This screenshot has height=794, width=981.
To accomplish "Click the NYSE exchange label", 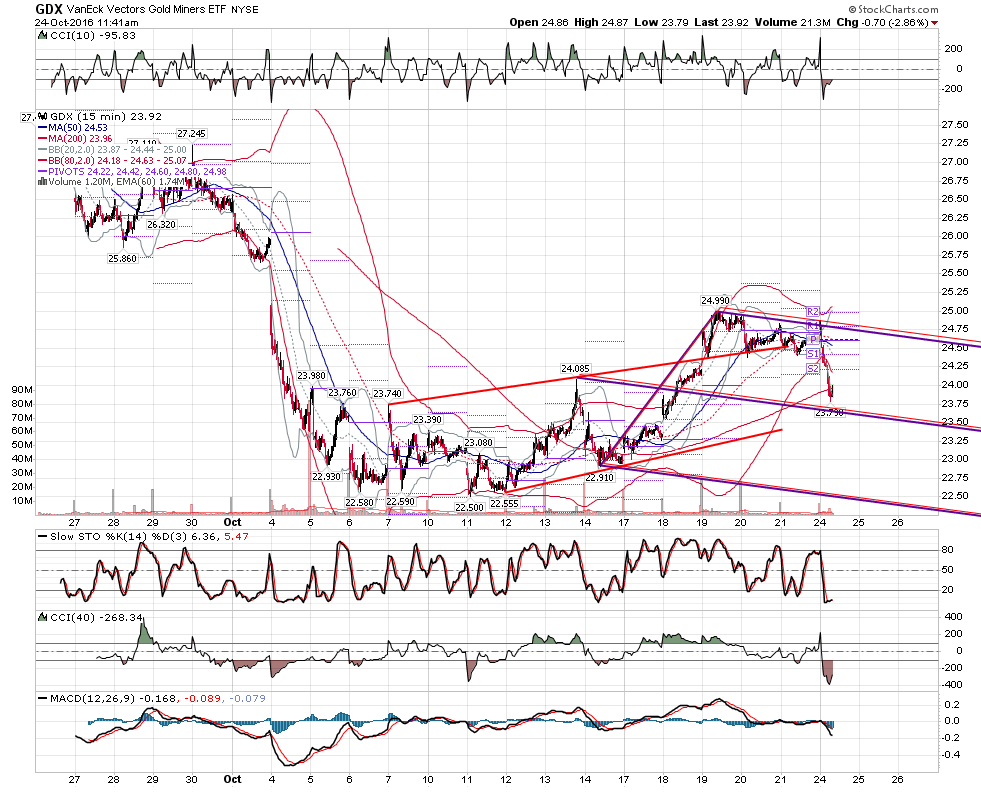I will [245, 10].
